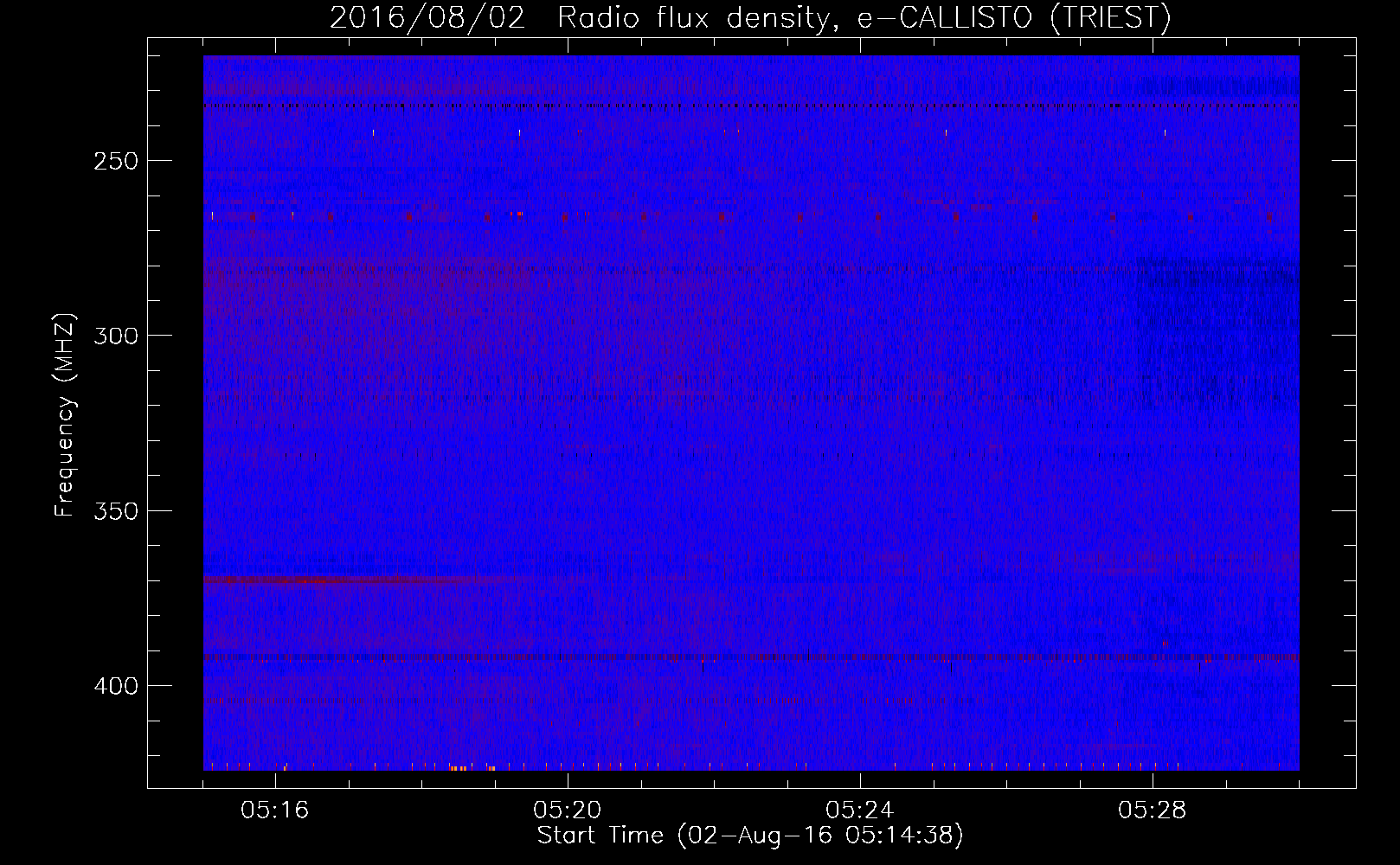
Task: Click the 05:20 time tick label
Action: (x=568, y=811)
